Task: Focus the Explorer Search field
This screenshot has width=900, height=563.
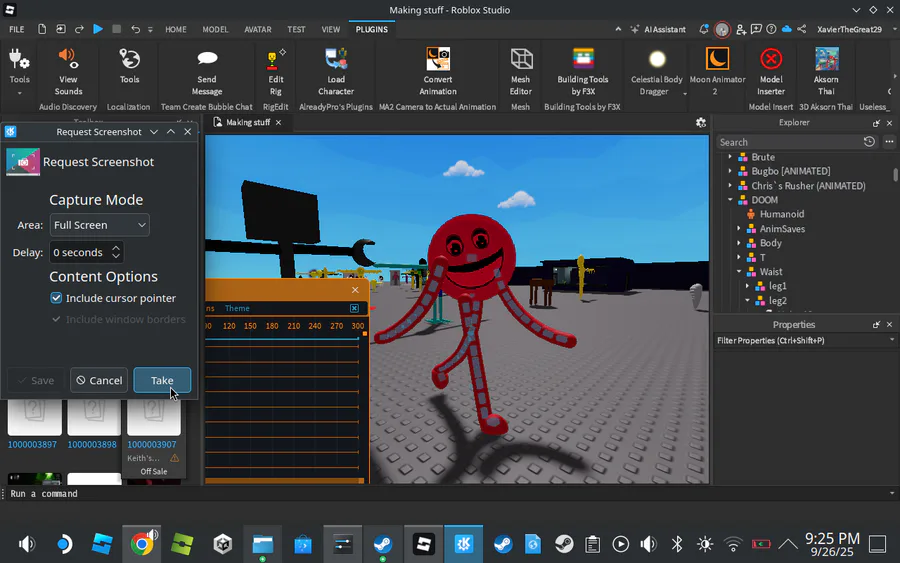Action: pyautogui.click(x=789, y=142)
